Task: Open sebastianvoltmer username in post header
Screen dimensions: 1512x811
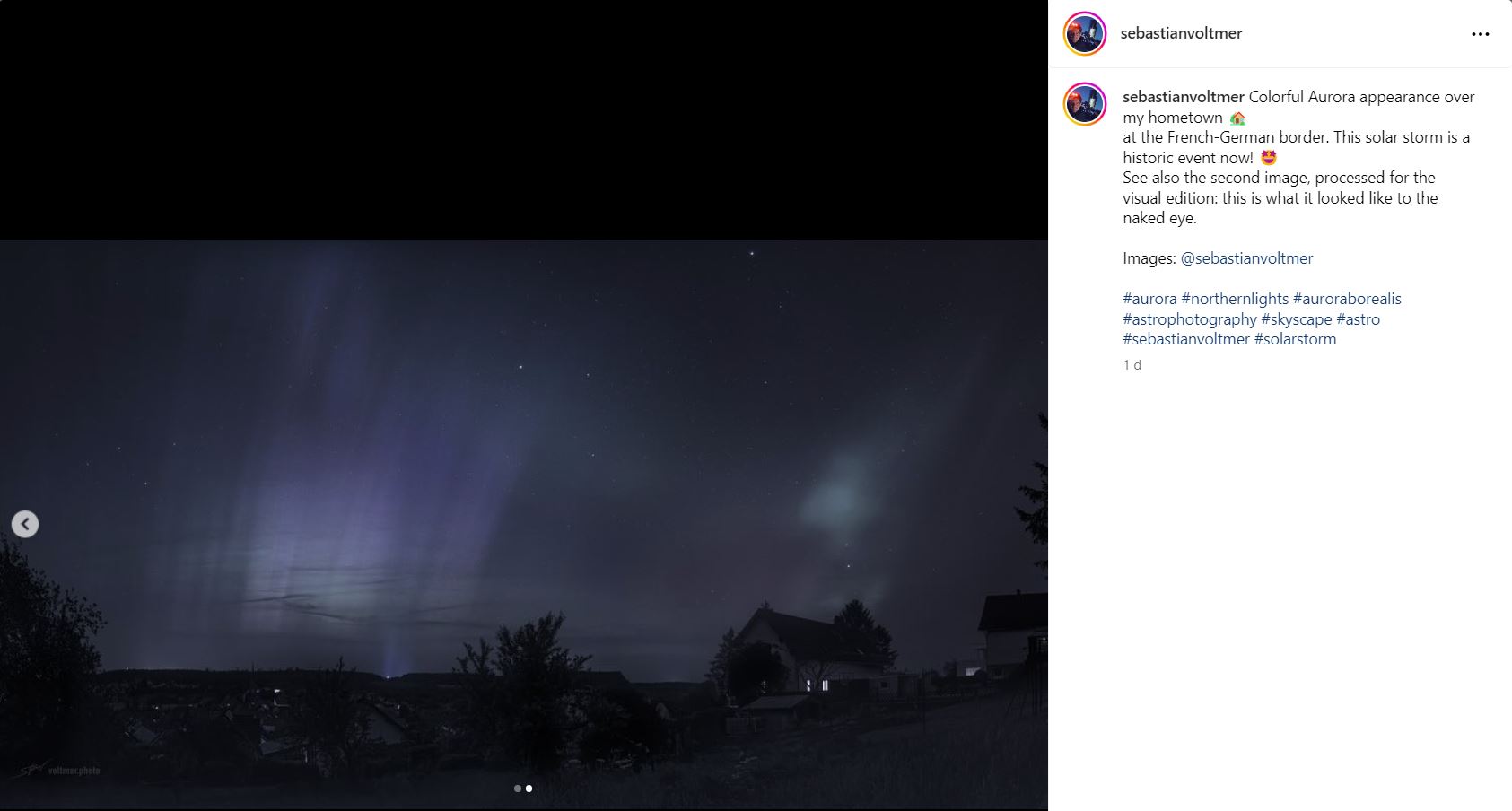Action: click(x=1181, y=33)
